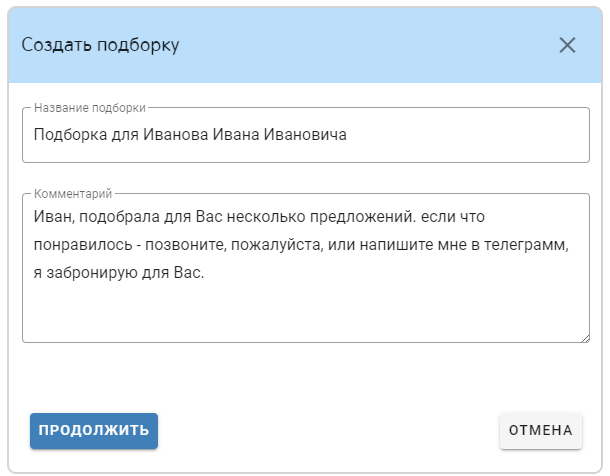Close the Создать подборку dialog with X
This screenshot has width=610, height=476.
point(568,45)
